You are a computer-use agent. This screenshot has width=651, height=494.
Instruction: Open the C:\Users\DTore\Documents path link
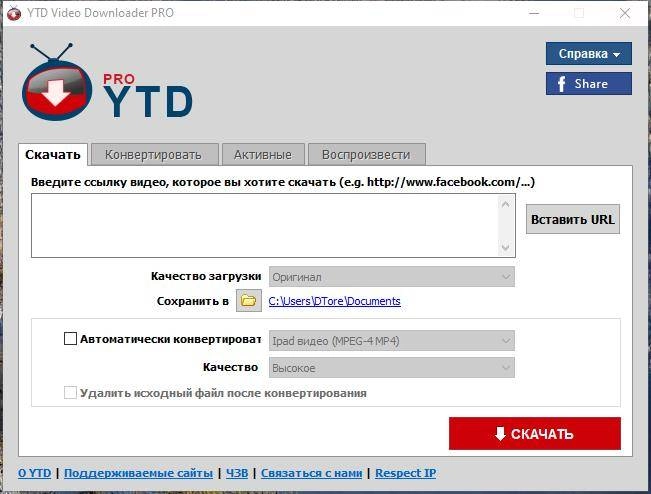(334, 301)
